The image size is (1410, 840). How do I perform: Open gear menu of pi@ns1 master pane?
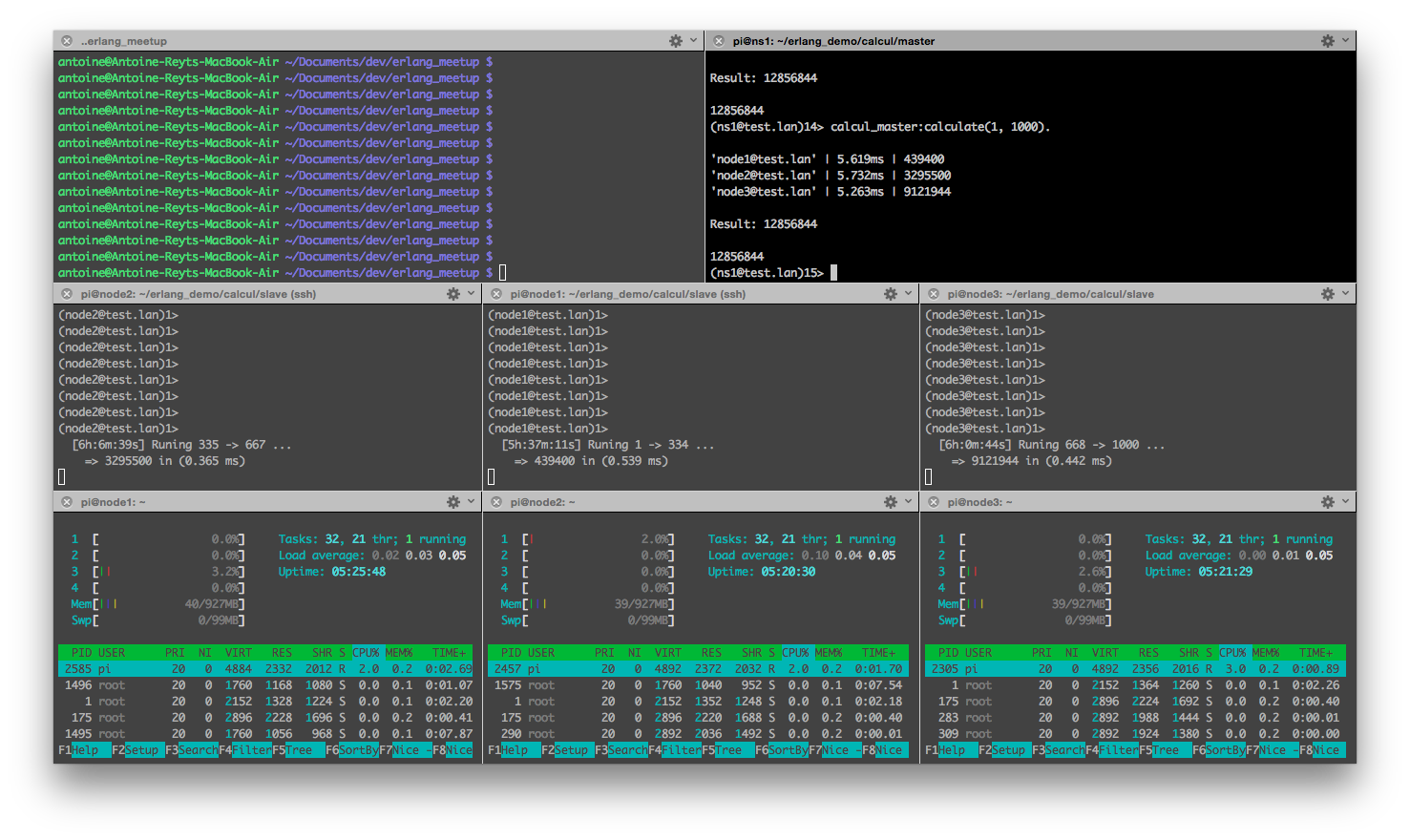click(x=1327, y=41)
